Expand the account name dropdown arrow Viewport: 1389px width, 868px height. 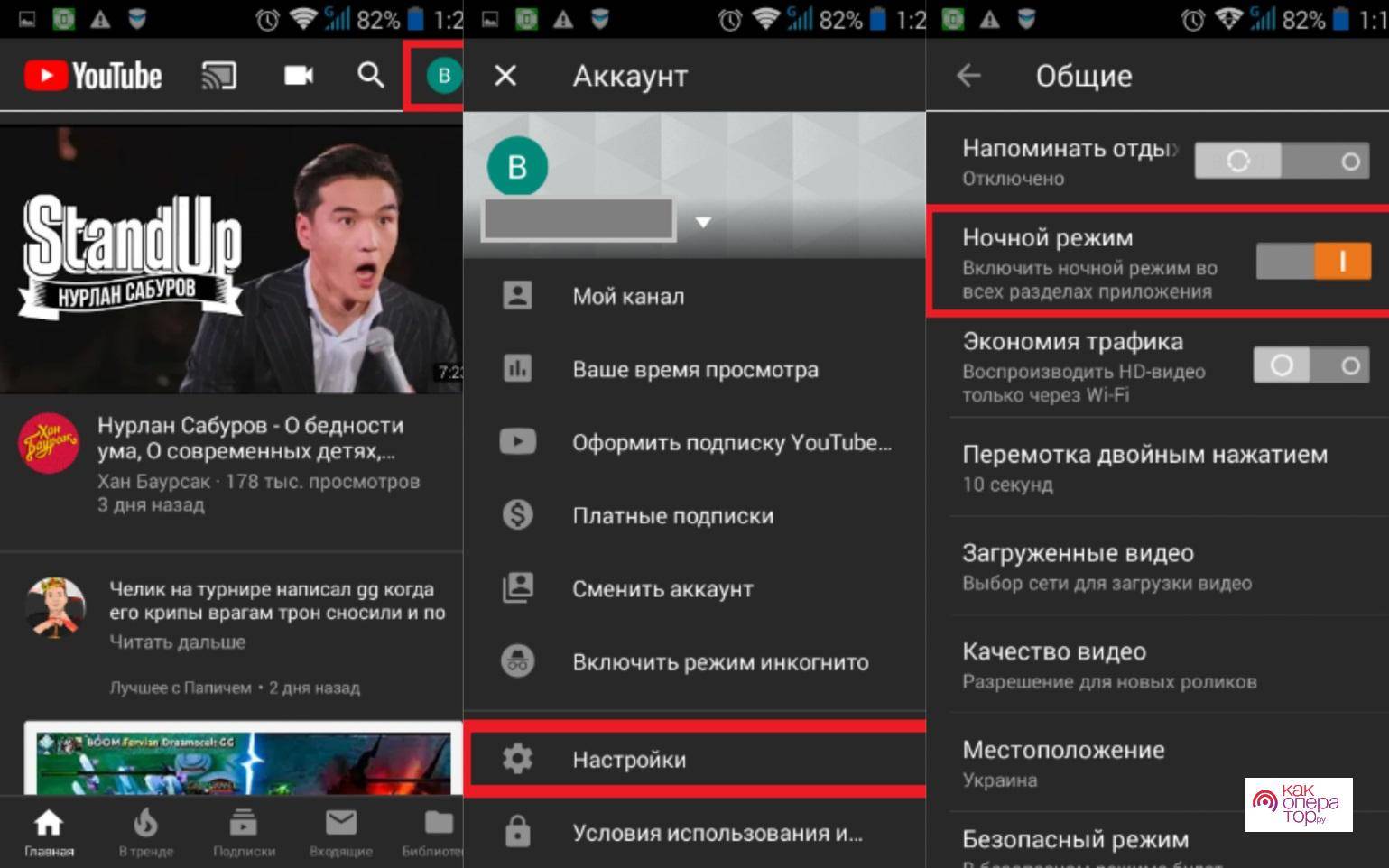[x=703, y=222]
